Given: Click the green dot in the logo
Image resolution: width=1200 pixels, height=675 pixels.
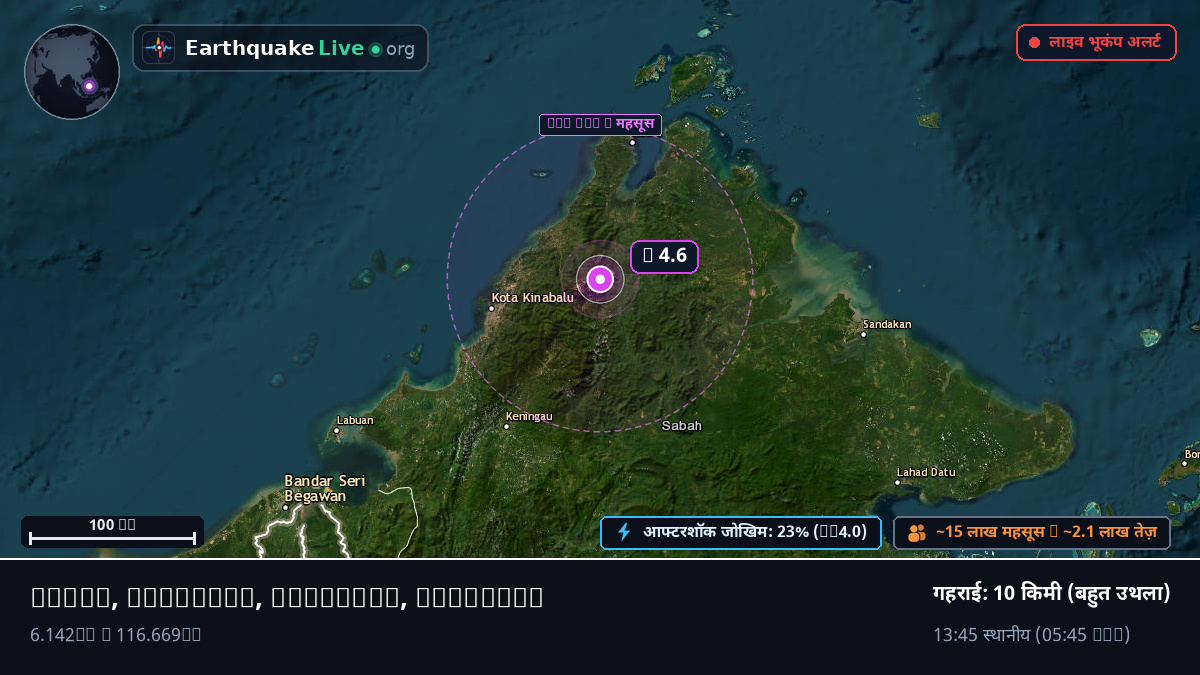Looking at the screenshot, I should 375,49.
